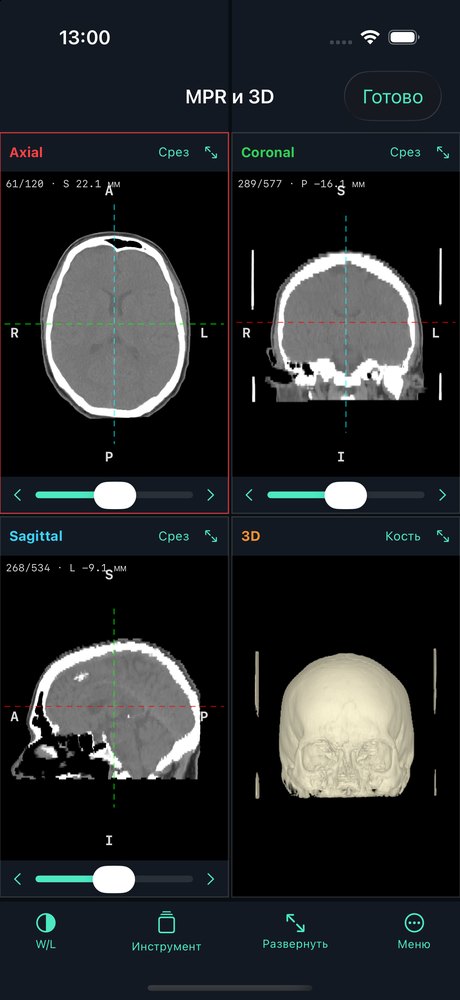Click the 3D skull rendering
Image resolution: width=460 pixels, height=1000 pixels.
point(345,727)
